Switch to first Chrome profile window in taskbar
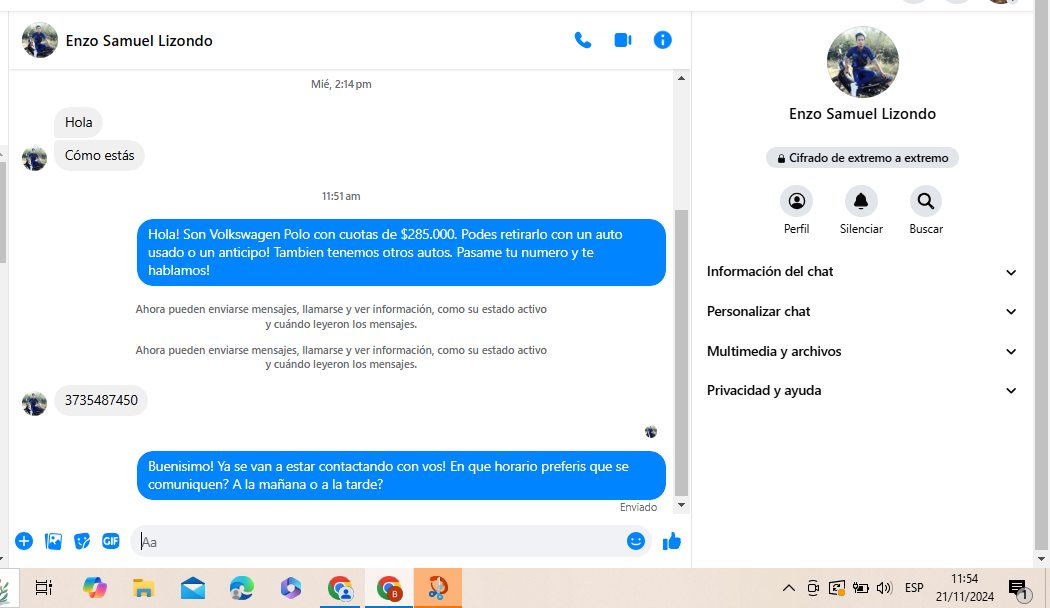The height and width of the screenshot is (608, 1050). (340, 588)
